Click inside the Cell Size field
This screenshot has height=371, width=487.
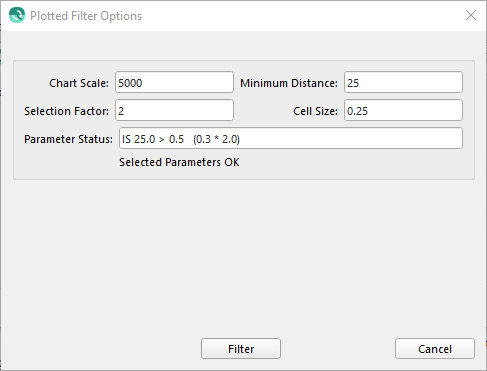click(x=403, y=110)
